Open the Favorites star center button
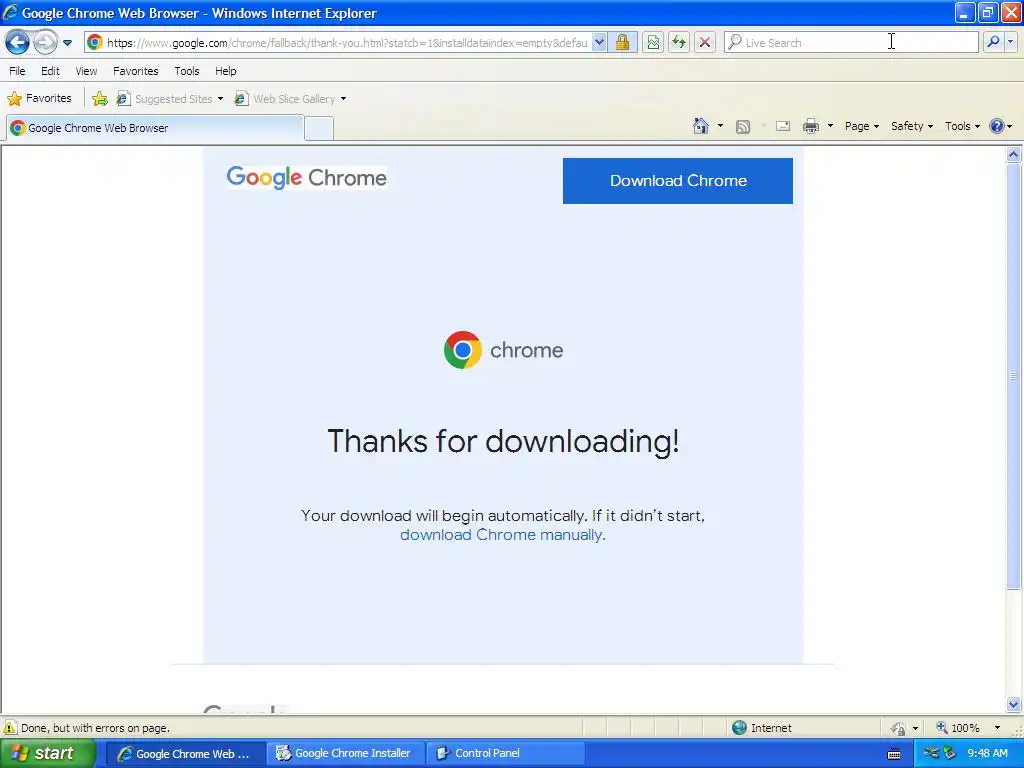The height and width of the screenshot is (768, 1024). pos(40,99)
